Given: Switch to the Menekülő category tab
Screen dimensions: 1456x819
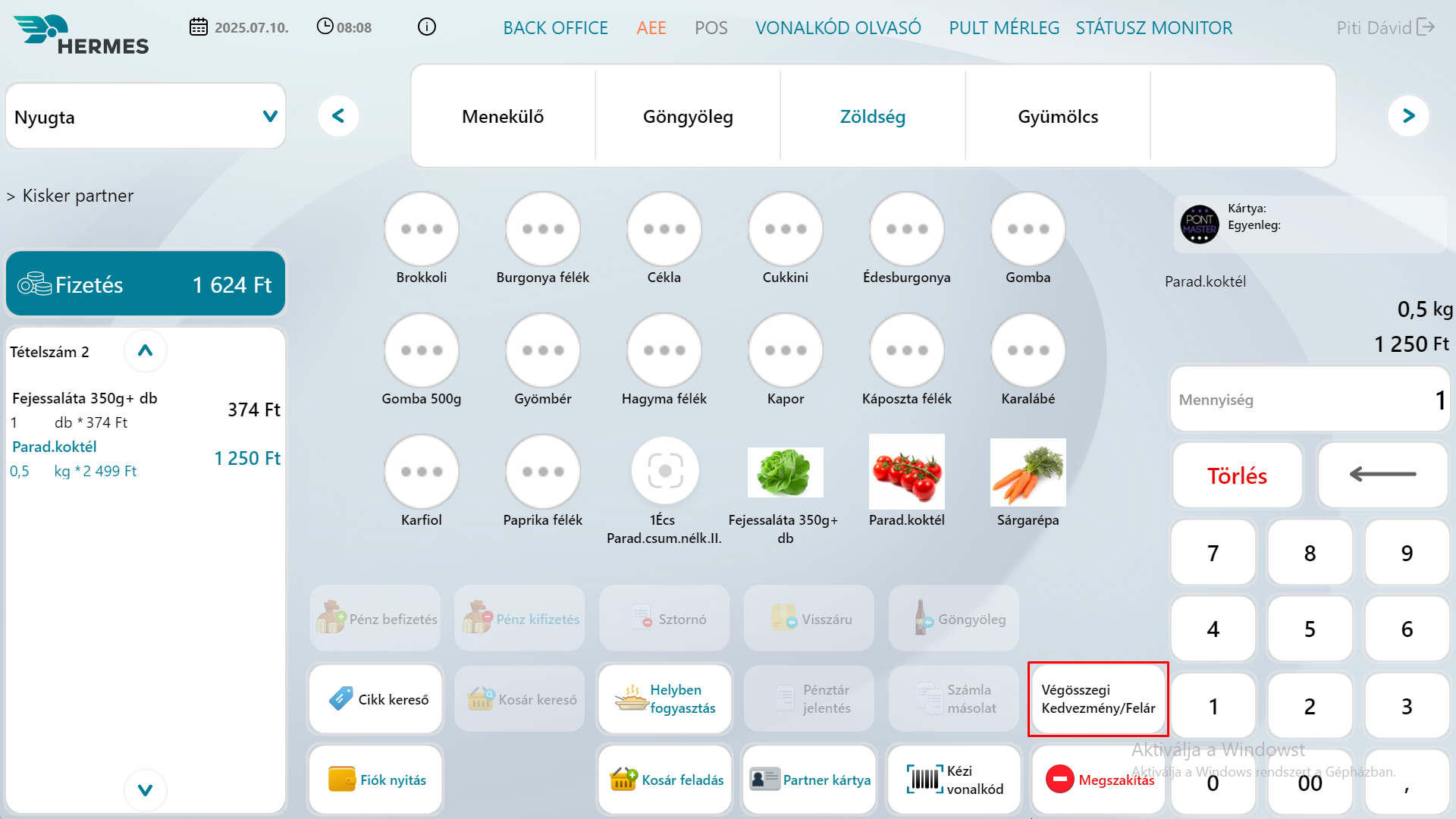Looking at the screenshot, I should [x=503, y=117].
